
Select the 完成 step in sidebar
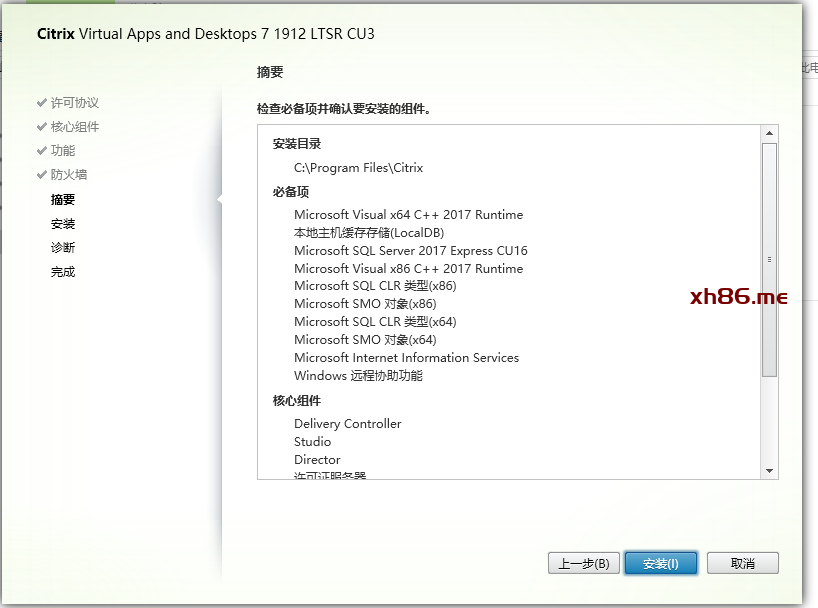coord(63,272)
